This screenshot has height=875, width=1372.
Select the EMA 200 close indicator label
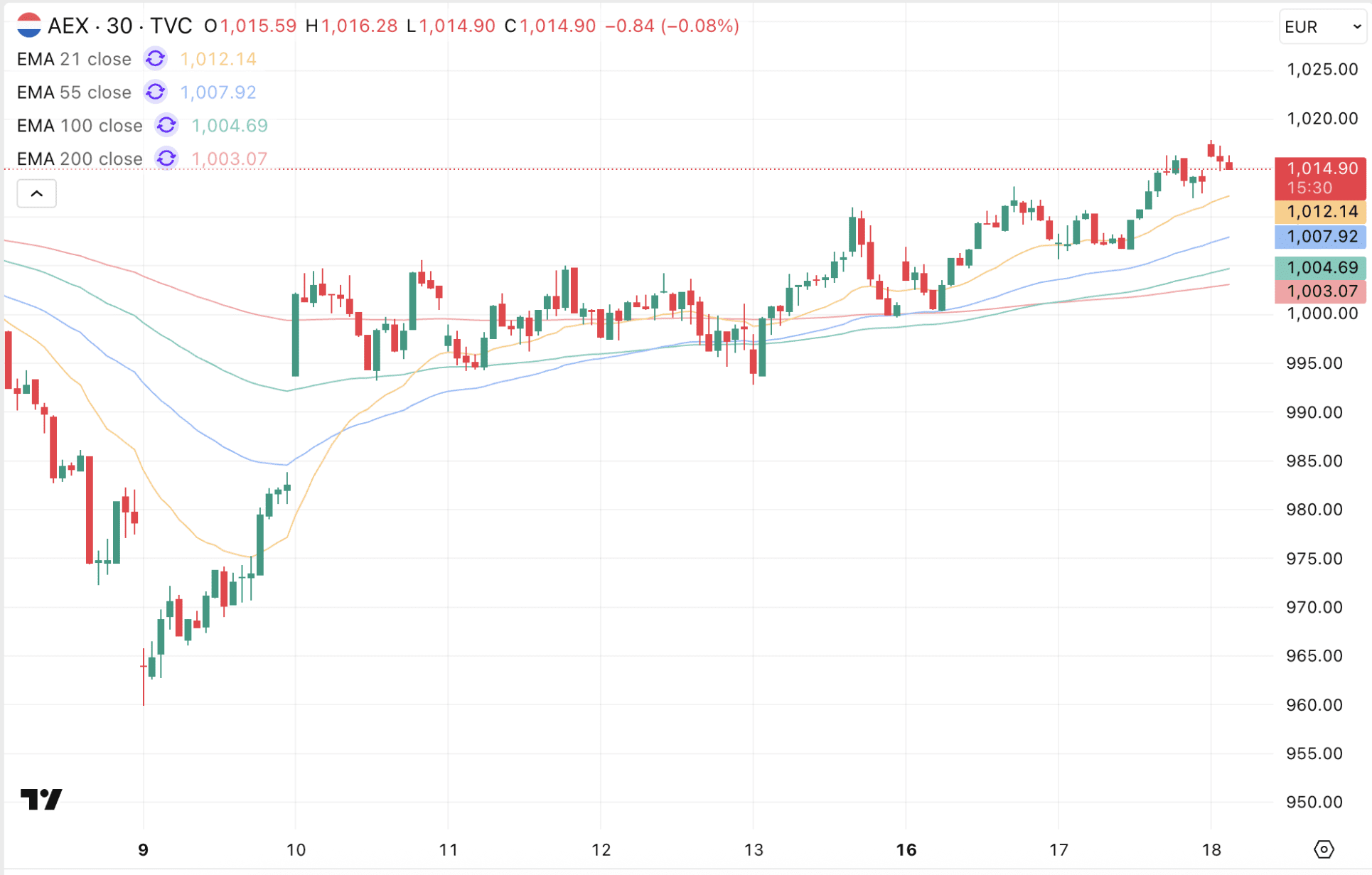[x=80, y=159]
